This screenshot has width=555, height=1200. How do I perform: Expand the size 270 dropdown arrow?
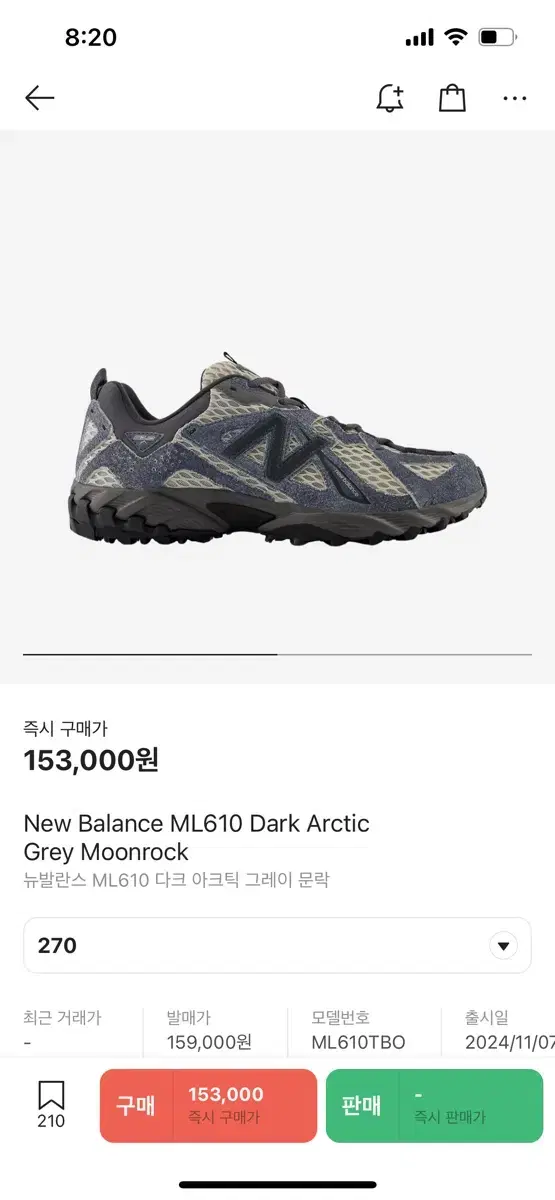503,946
